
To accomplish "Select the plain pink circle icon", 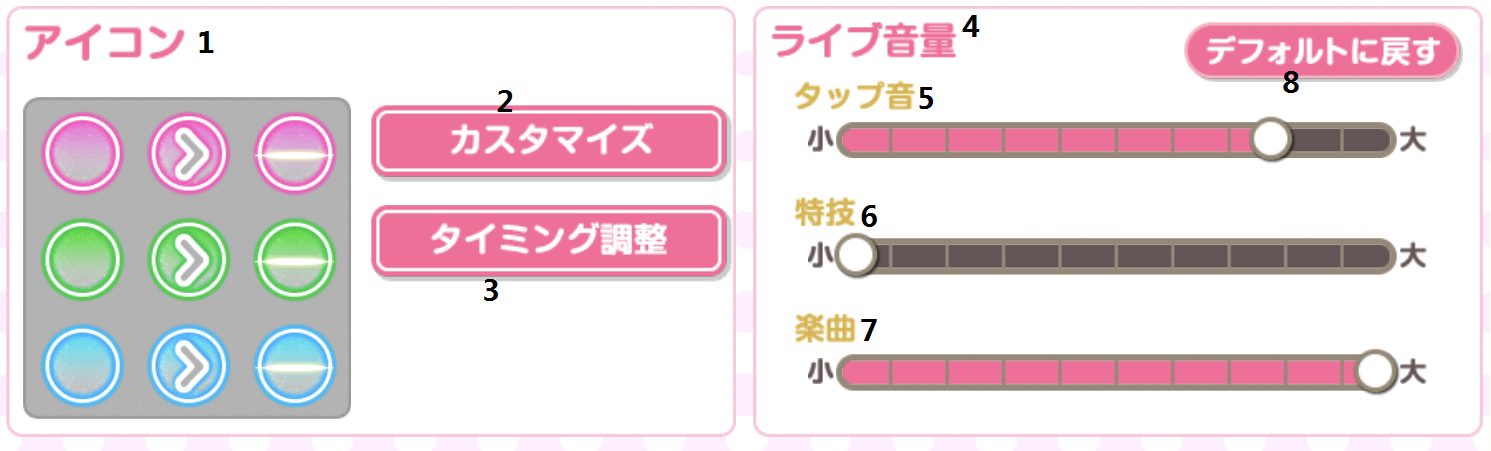I will coord(82,155).
